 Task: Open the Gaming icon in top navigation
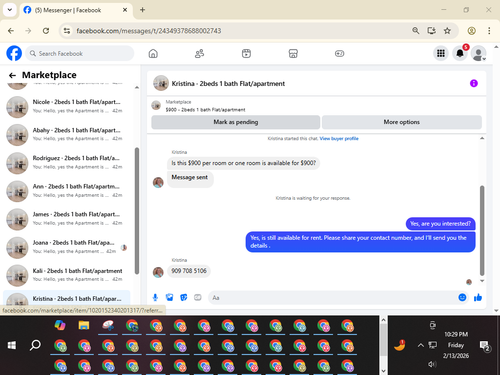click(x=339, y=53)
